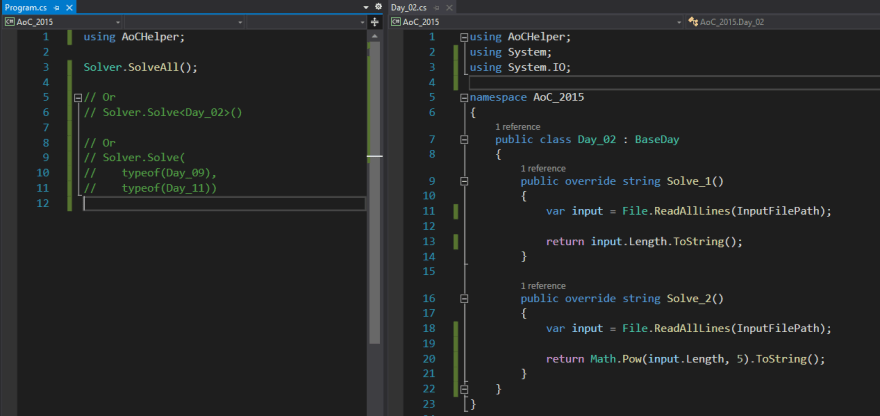Open '1 reference' link above Day_02 class

tap(517, 127)
